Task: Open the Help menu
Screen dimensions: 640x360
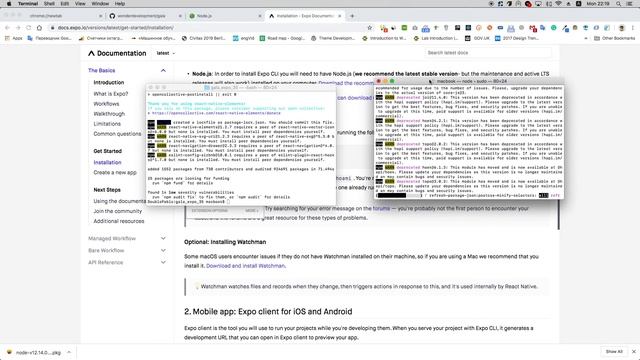Action: (120, 4)
